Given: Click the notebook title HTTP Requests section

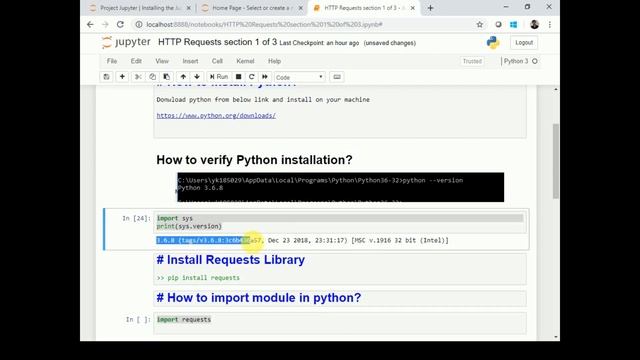Looking at the screenshot, I should tap(217, 42).
